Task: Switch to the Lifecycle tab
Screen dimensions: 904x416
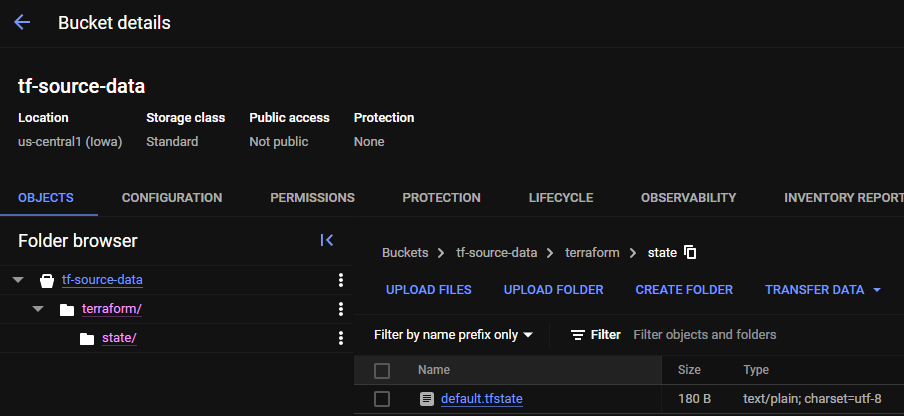Action: click(561, 198)
